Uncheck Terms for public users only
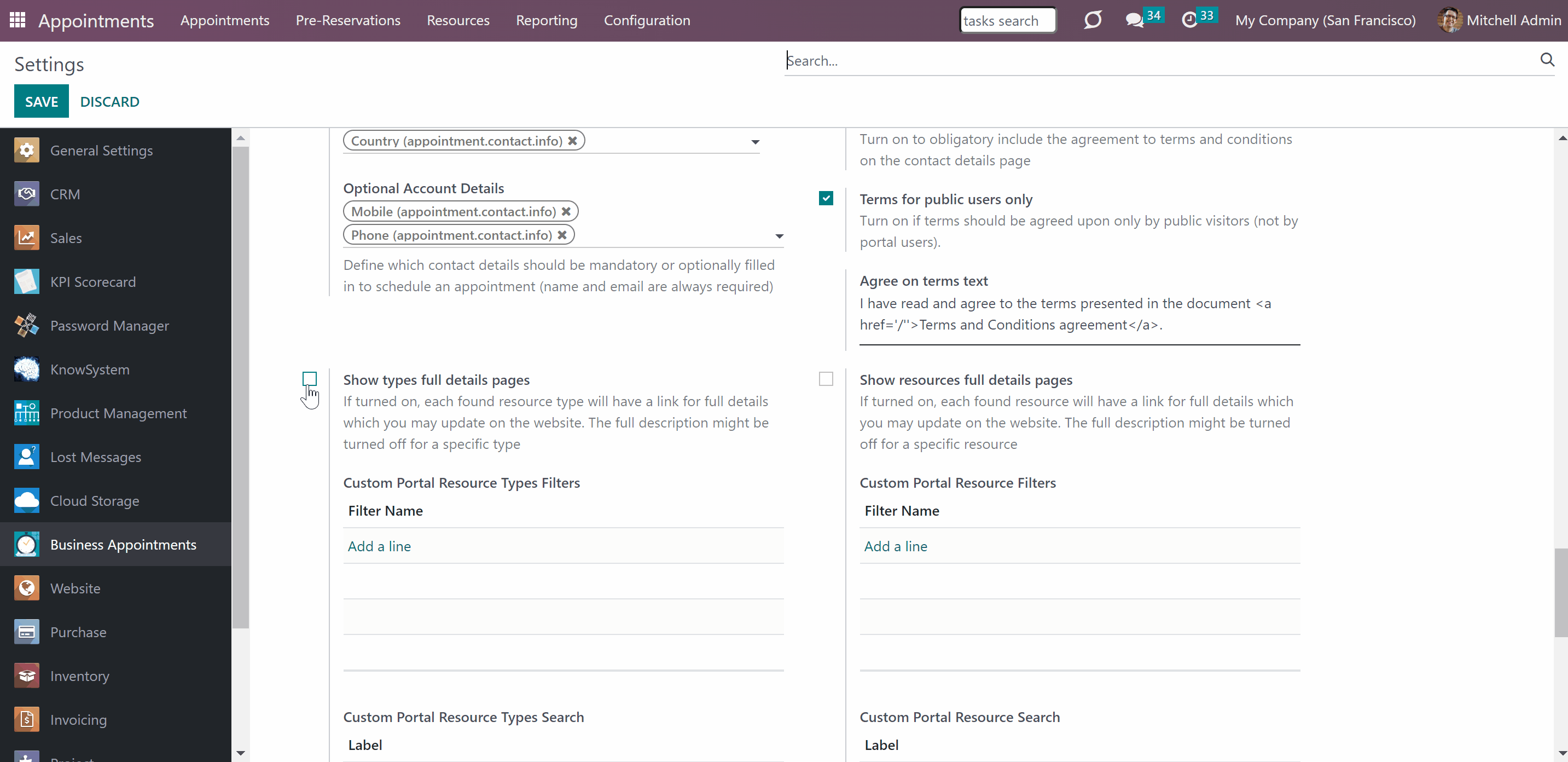This screenshot has height=762, width=1568. tap(826, 198)
